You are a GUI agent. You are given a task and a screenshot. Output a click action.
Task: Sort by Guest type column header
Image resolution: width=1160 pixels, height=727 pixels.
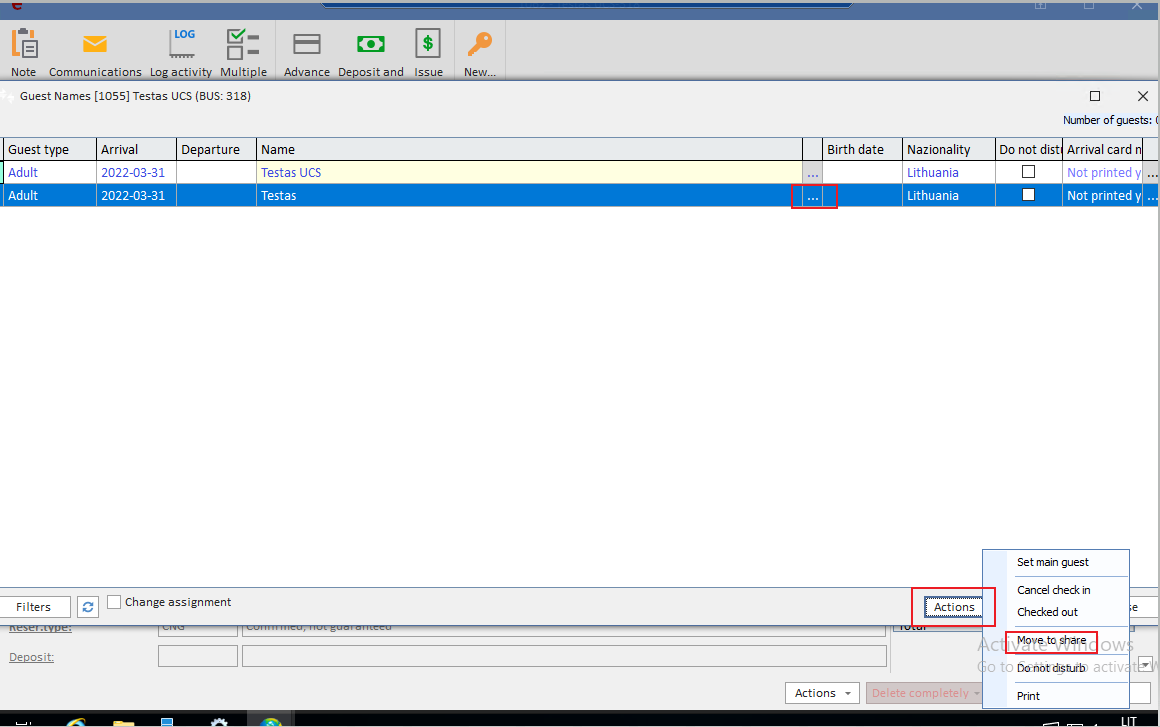click(49, 149)
